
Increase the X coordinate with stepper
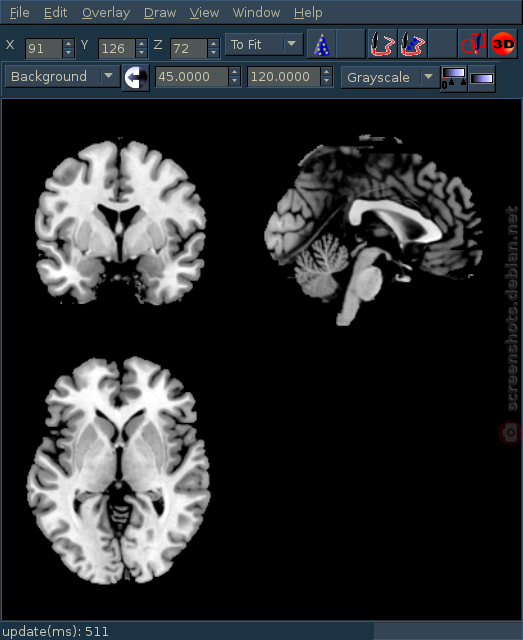pyautogui.click(x=69, y=43)
